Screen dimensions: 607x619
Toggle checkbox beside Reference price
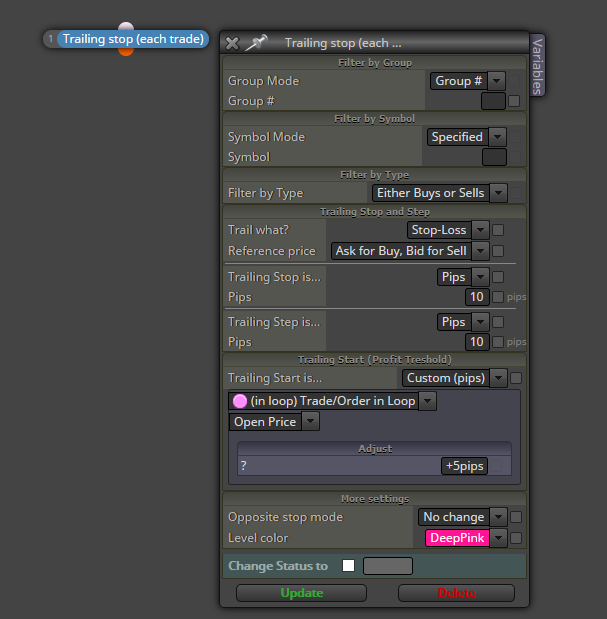(x=498, y=251)
